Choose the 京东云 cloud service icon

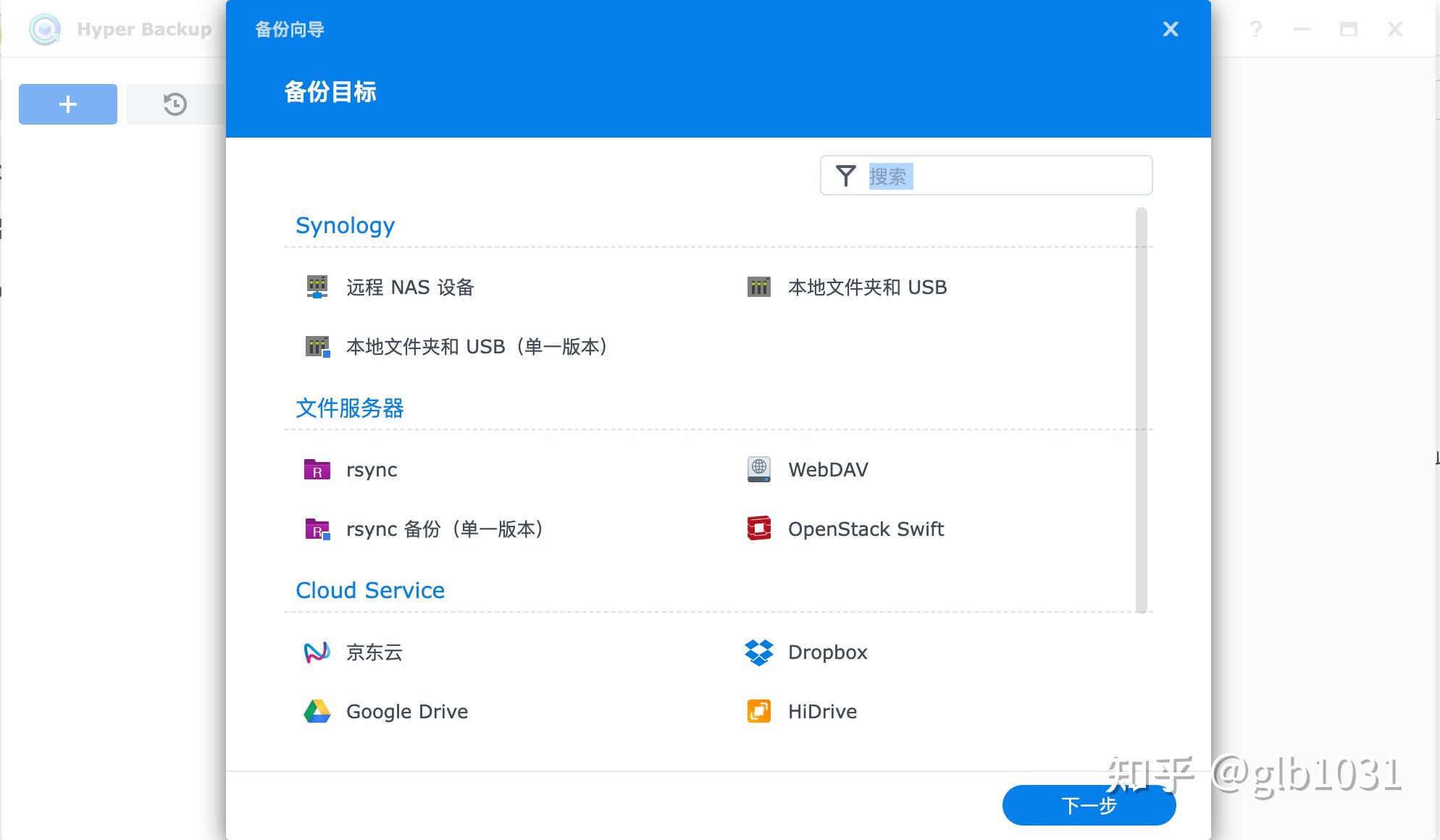317,652
